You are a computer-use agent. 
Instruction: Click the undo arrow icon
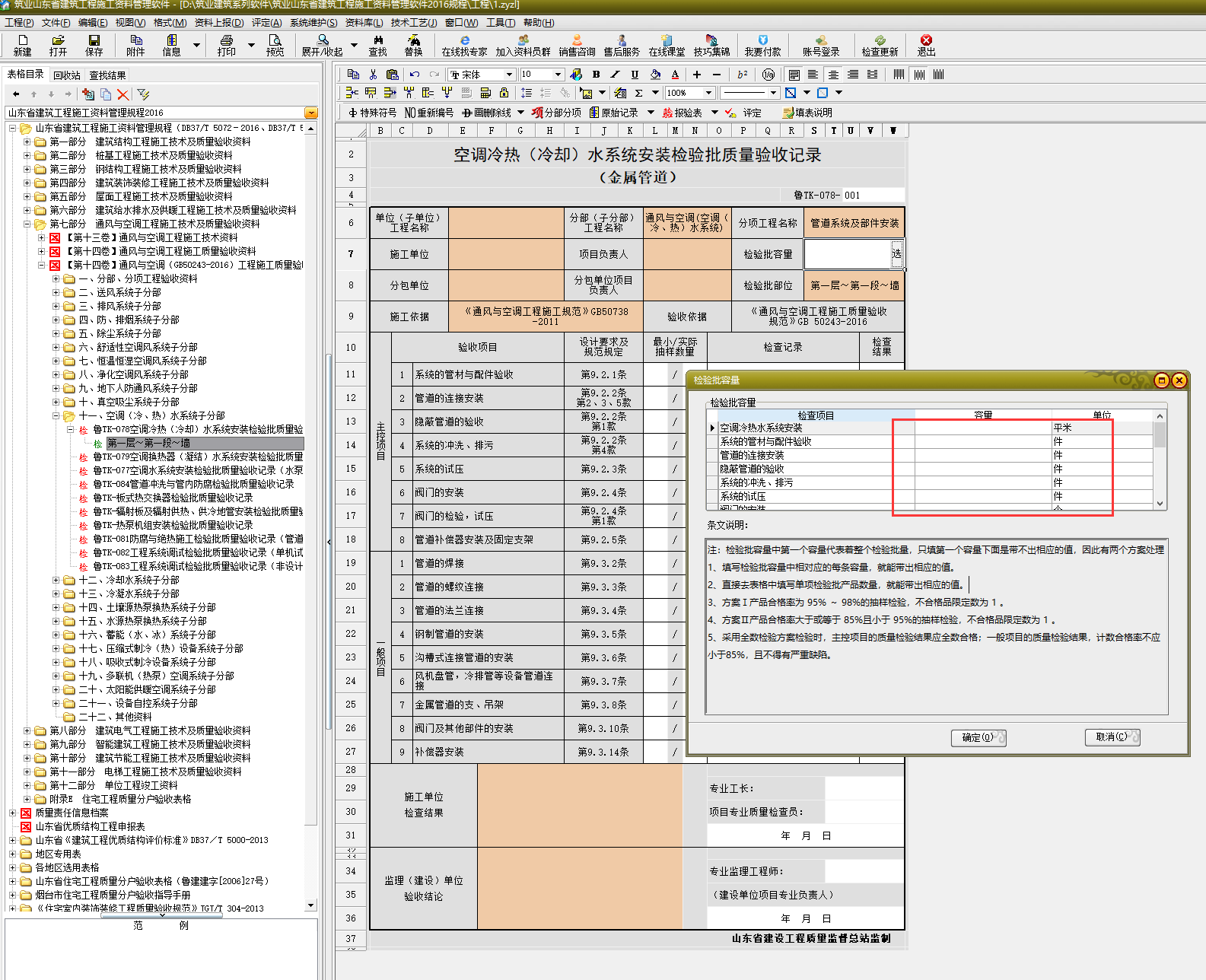415,75
